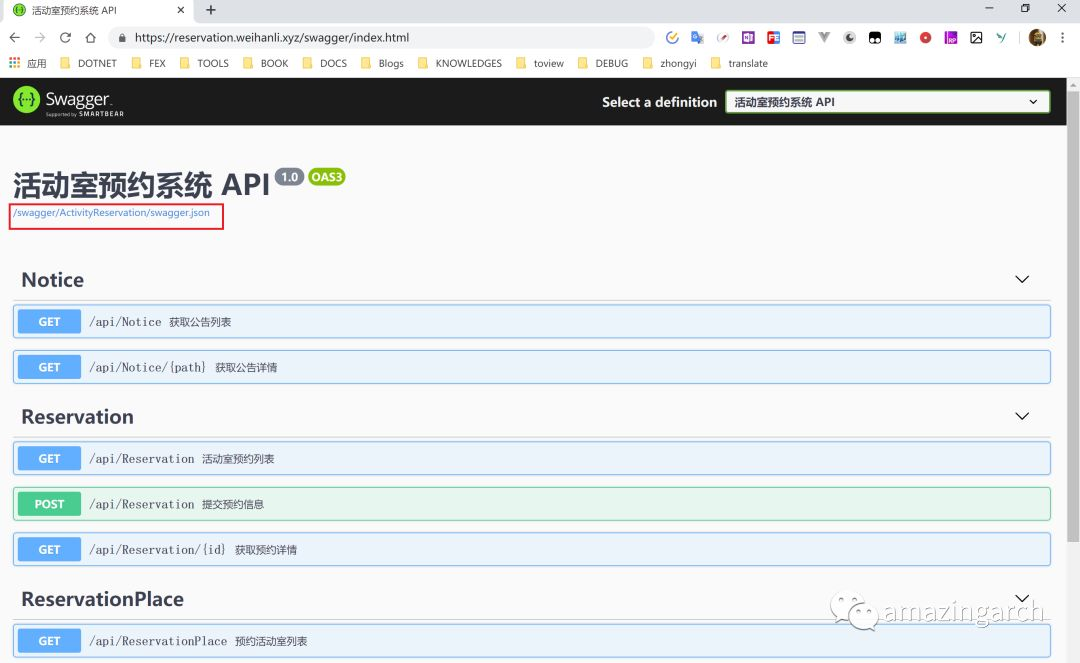
Task: Open the image picture extension icon
Action: pyautogui.click(x=976, y=38)
